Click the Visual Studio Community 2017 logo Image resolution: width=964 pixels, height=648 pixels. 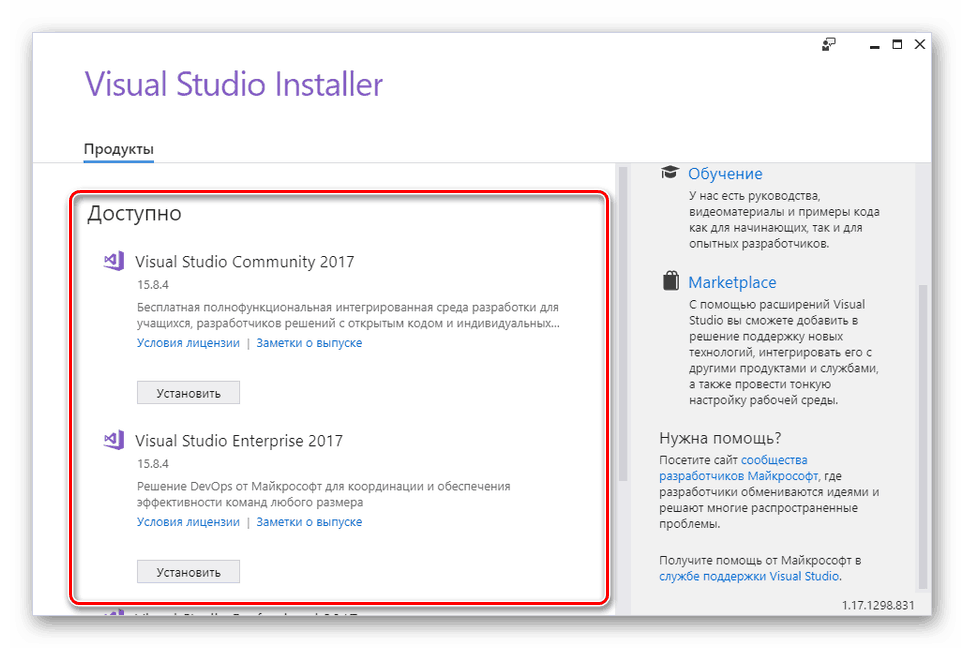[114, 262]
